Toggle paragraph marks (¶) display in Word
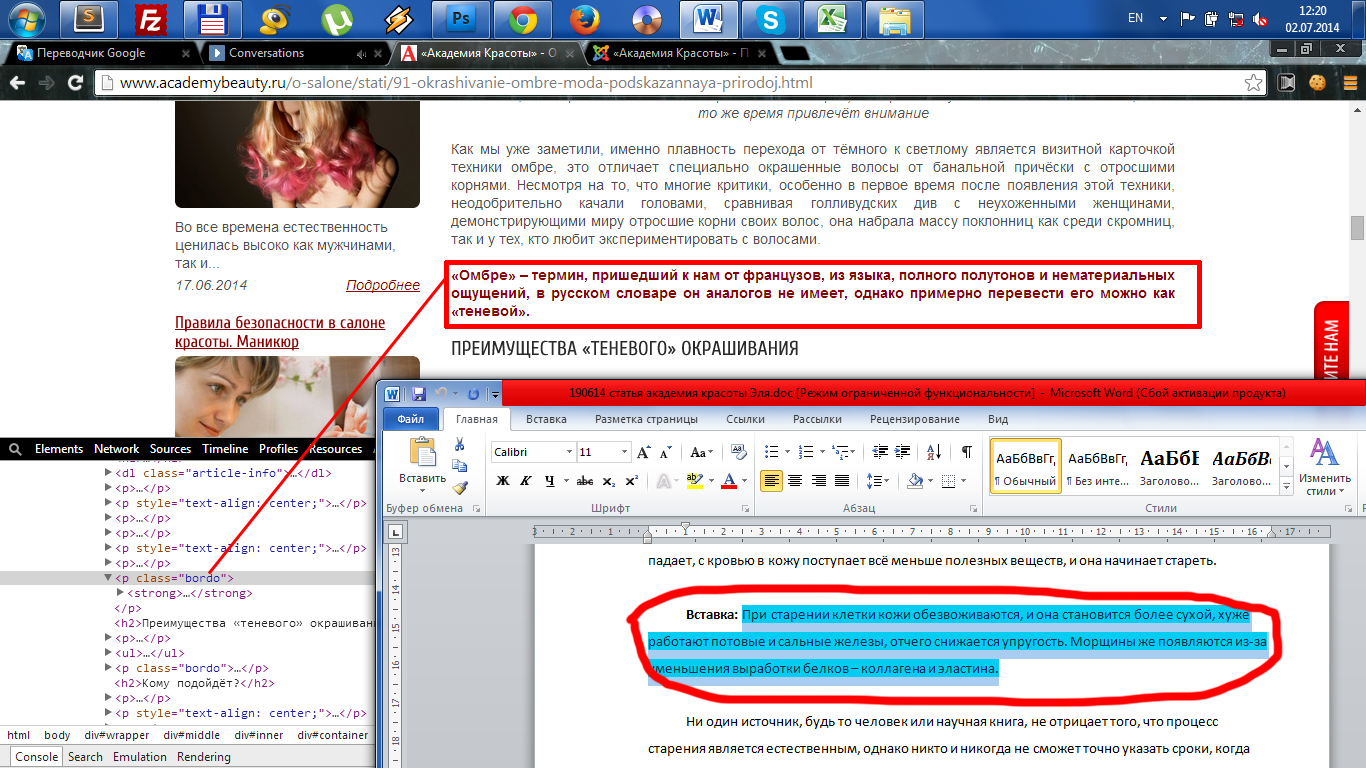 [x=967, y=452]
